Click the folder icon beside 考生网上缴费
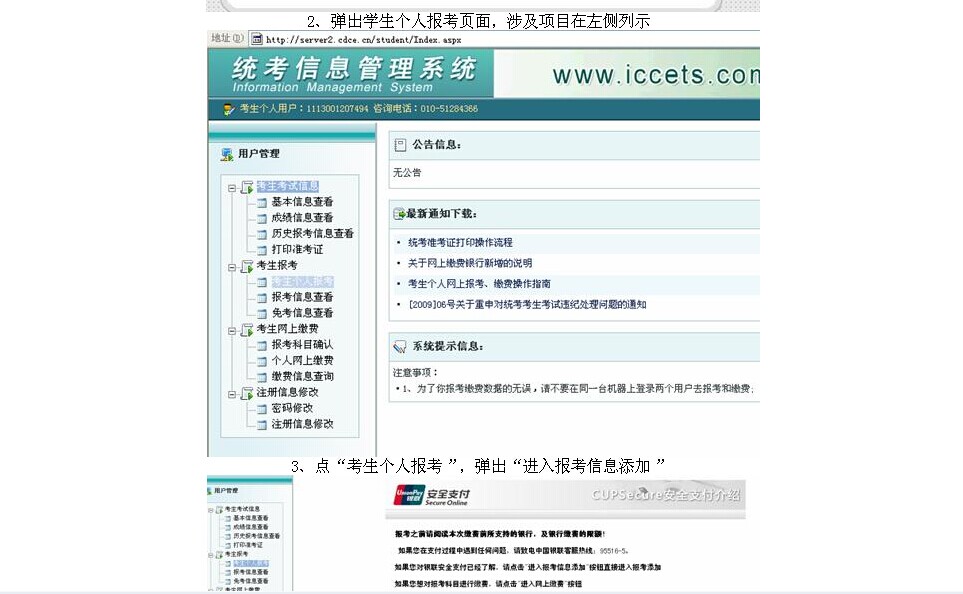 (247, 330)
